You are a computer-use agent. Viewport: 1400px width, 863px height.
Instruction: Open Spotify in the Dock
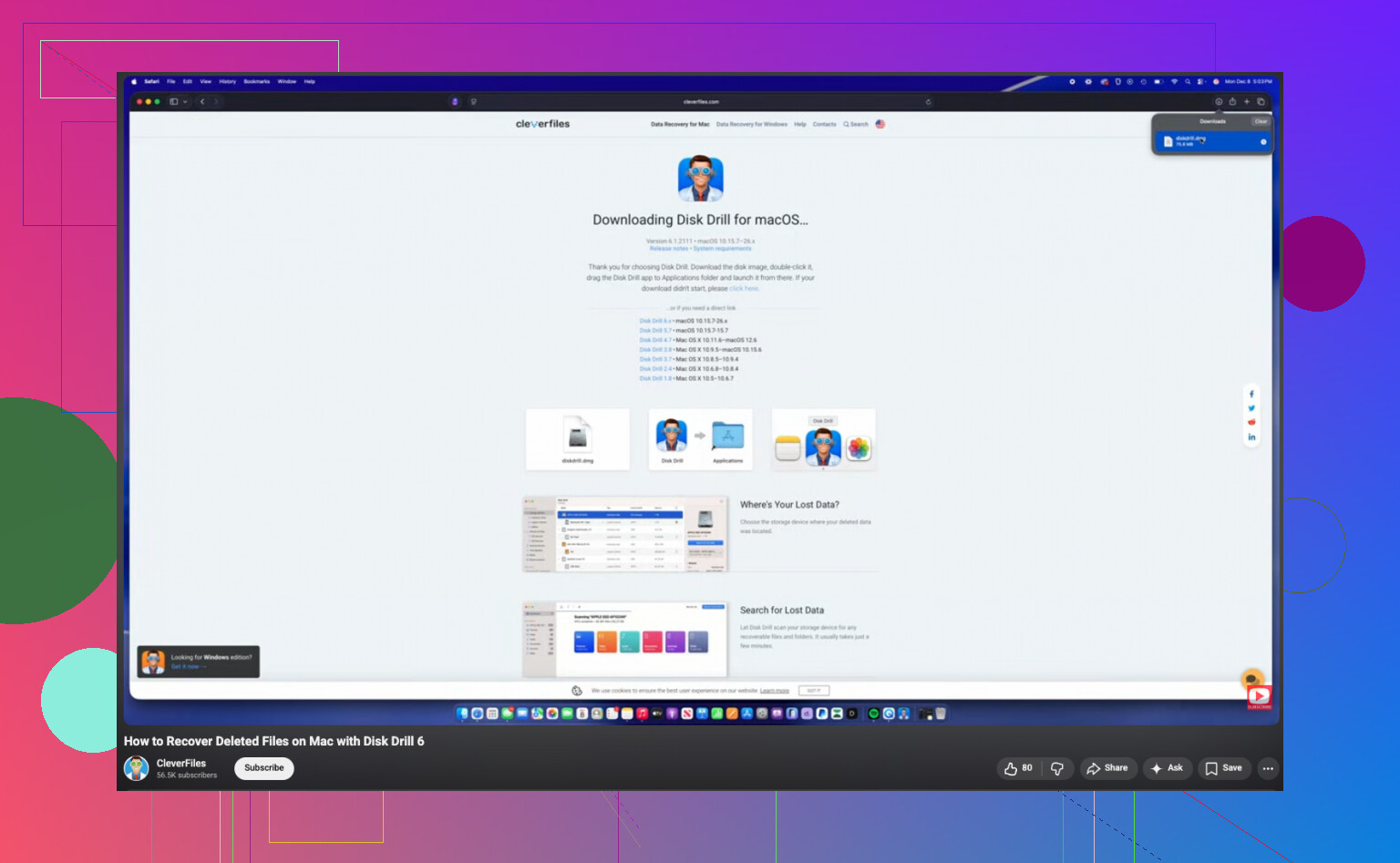[873, 714]
